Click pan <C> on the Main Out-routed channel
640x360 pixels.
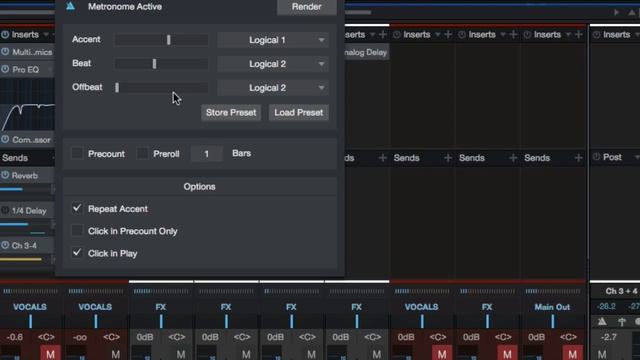coord(568,337)
